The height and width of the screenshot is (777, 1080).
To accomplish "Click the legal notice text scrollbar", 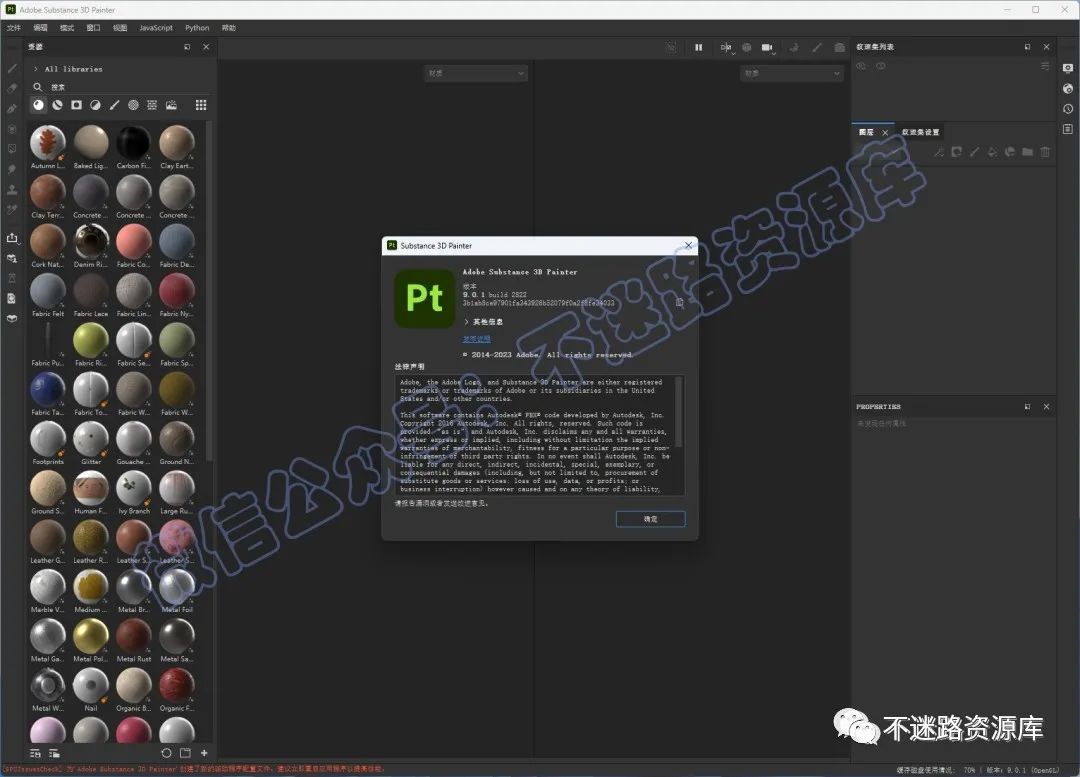I will pyautogui.click(x=679, y=411).
